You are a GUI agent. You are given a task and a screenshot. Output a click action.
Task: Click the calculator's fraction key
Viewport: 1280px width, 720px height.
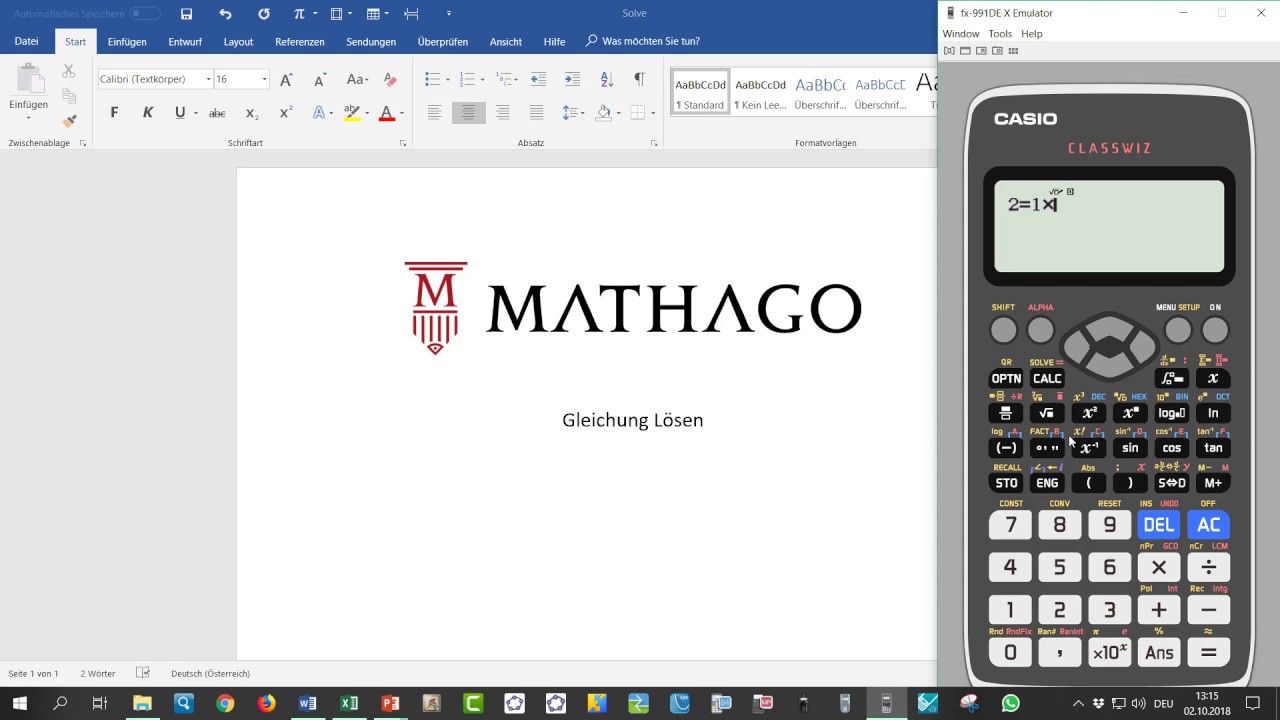[1005, 413]
